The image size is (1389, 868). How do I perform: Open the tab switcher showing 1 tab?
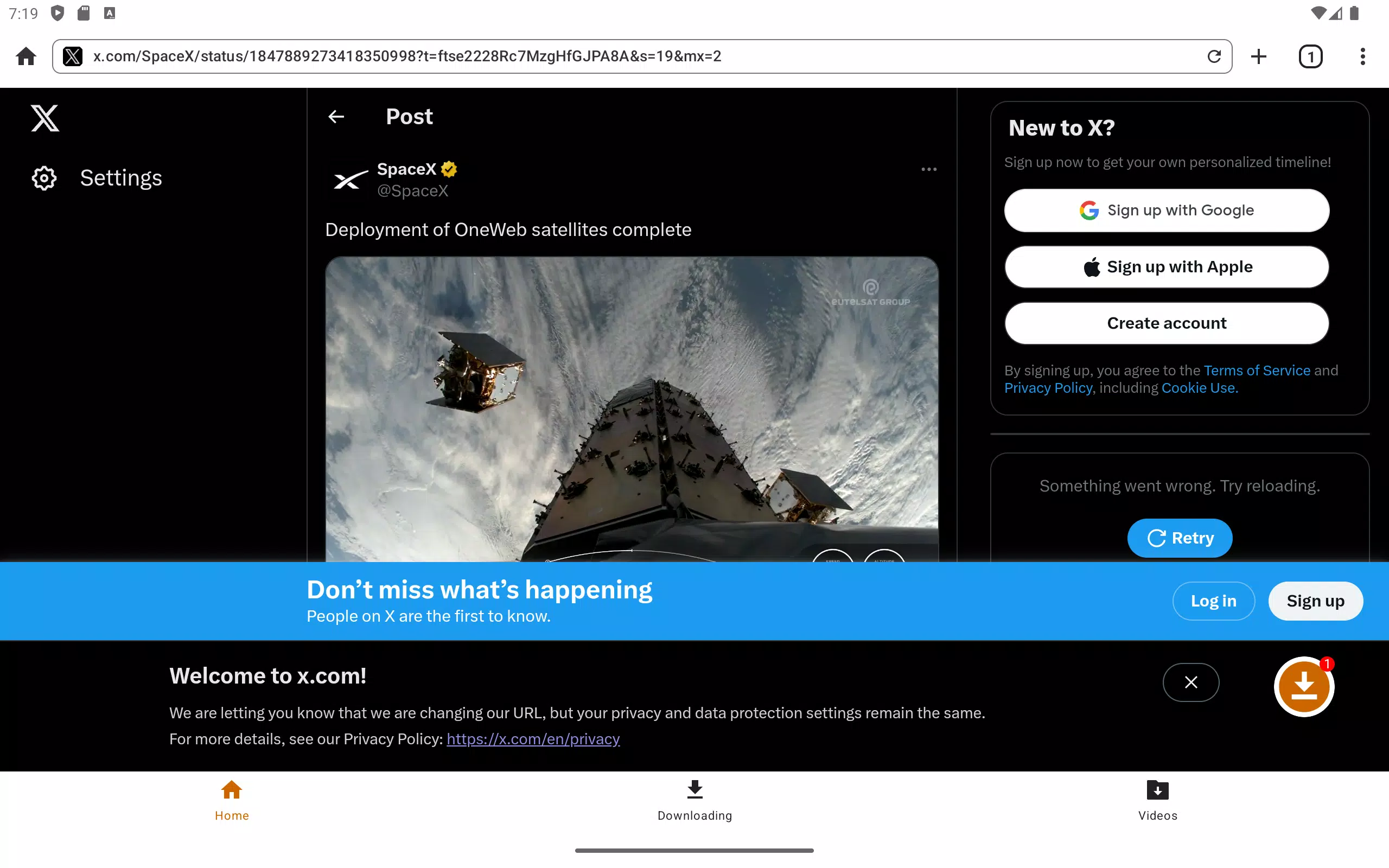(x=1310, y=56)
